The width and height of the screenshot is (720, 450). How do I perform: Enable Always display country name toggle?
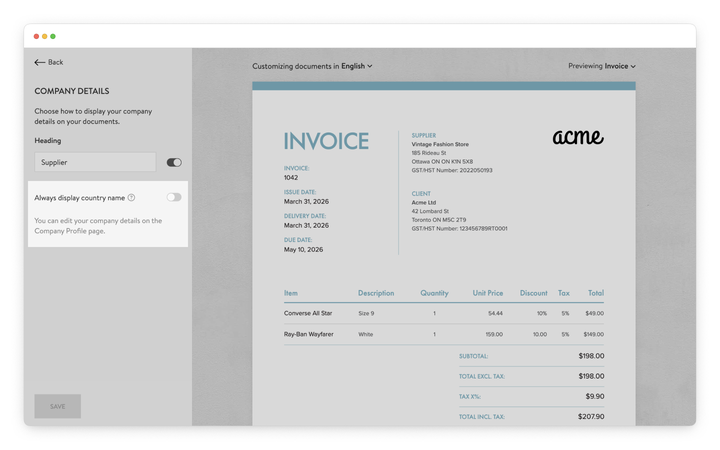[x=174, y=198]
